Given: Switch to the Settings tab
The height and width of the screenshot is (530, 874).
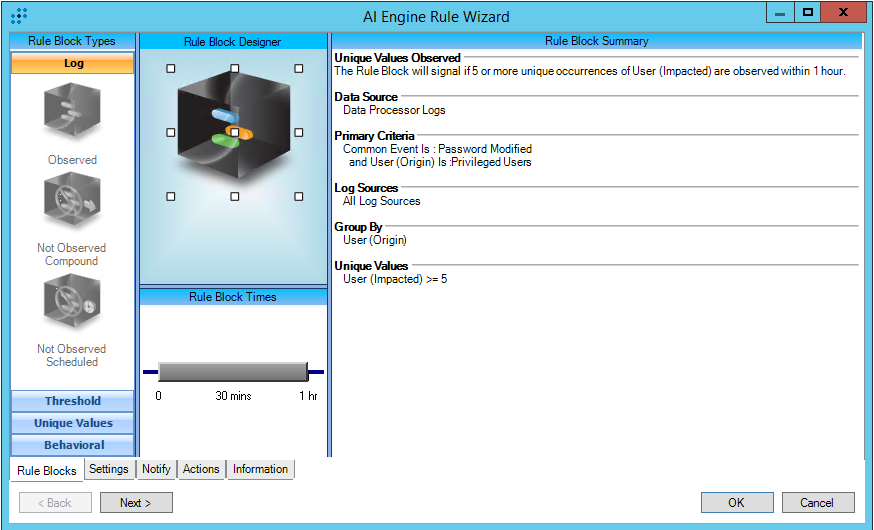Looking at the screenshot, I should pos(108,469).
